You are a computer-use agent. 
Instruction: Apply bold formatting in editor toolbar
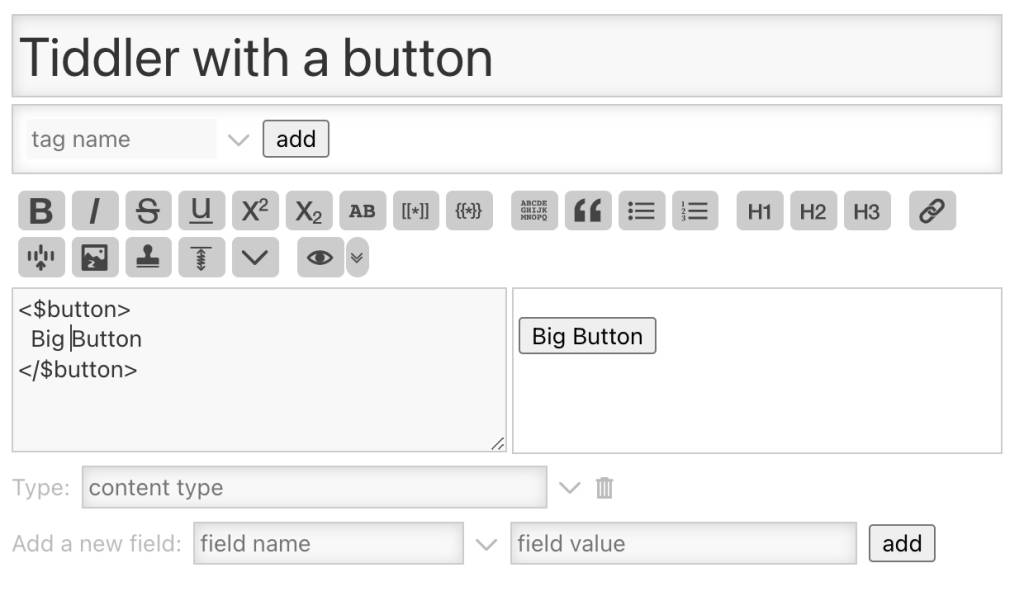tap(41, 210)
